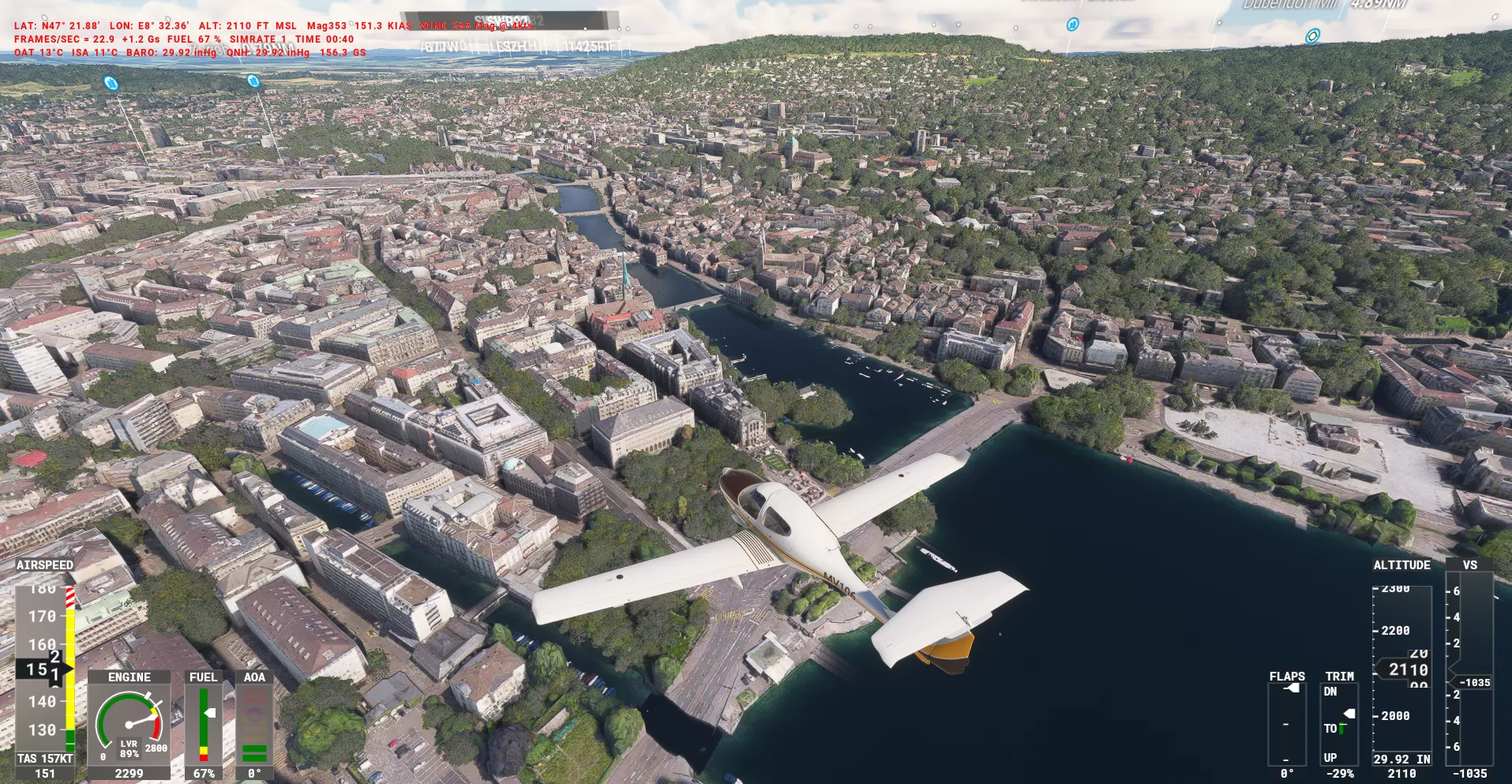Click the FRAMES/SEC = 22.9 debug text
Viewport: 1512px width, 784px height.
pyautogui.click(x=64, y=39)
